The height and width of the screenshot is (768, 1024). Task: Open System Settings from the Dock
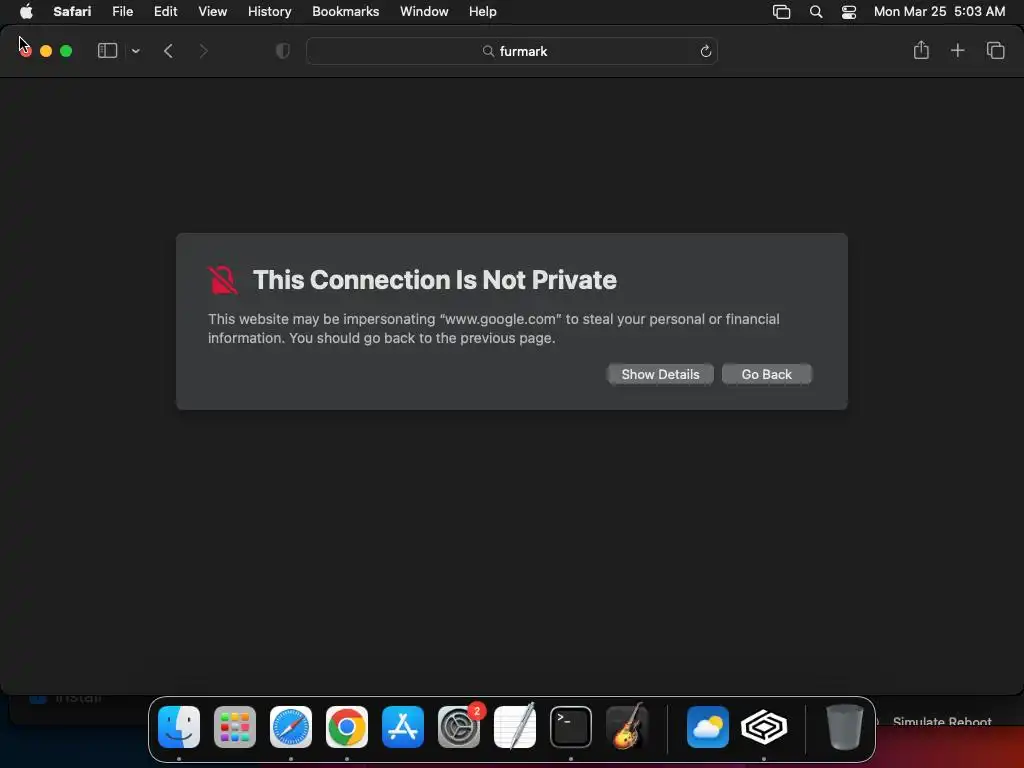coord(459,726)
